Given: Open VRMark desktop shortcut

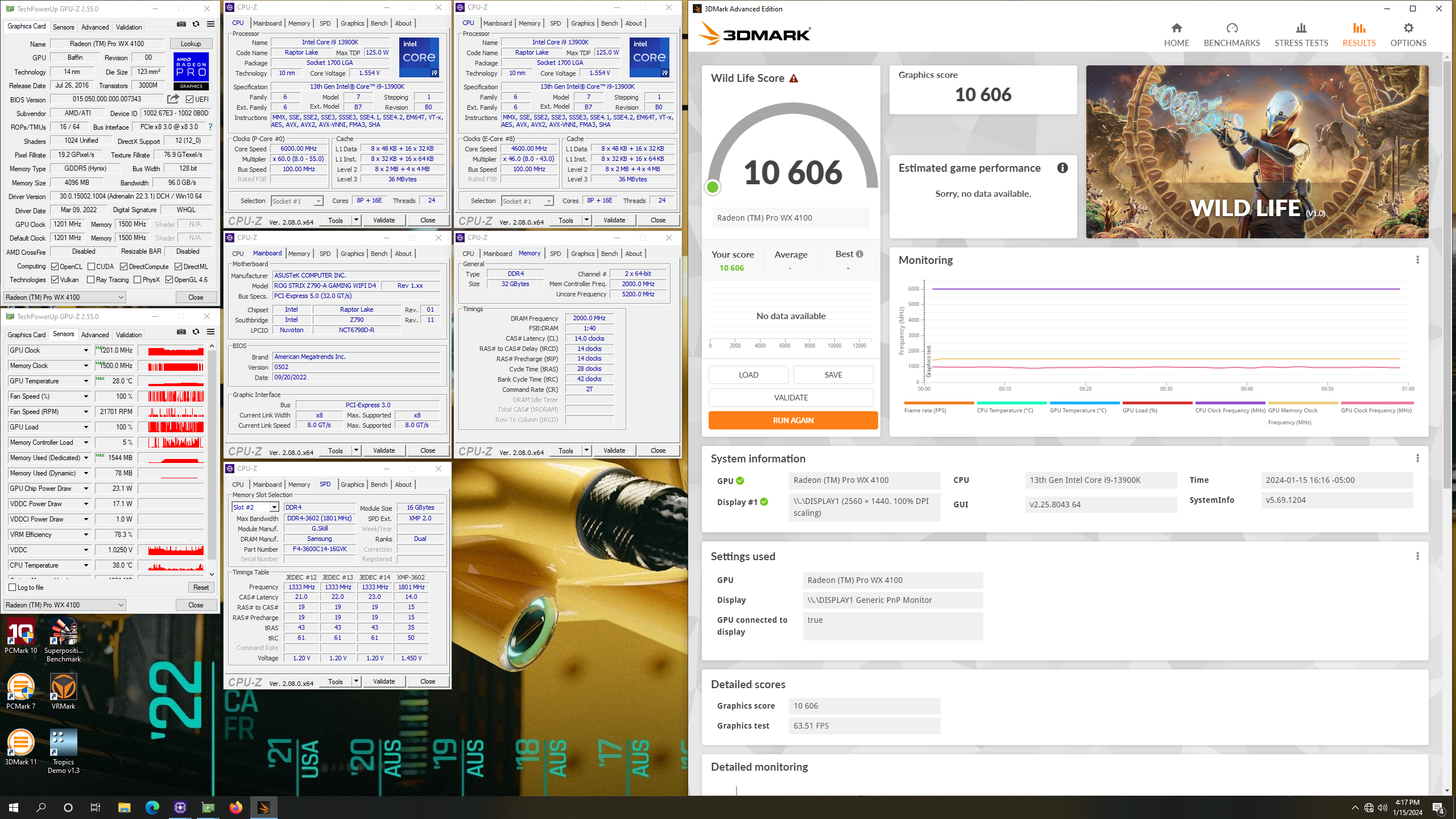Looking at the screenshot, I should (x=64, y=692).
